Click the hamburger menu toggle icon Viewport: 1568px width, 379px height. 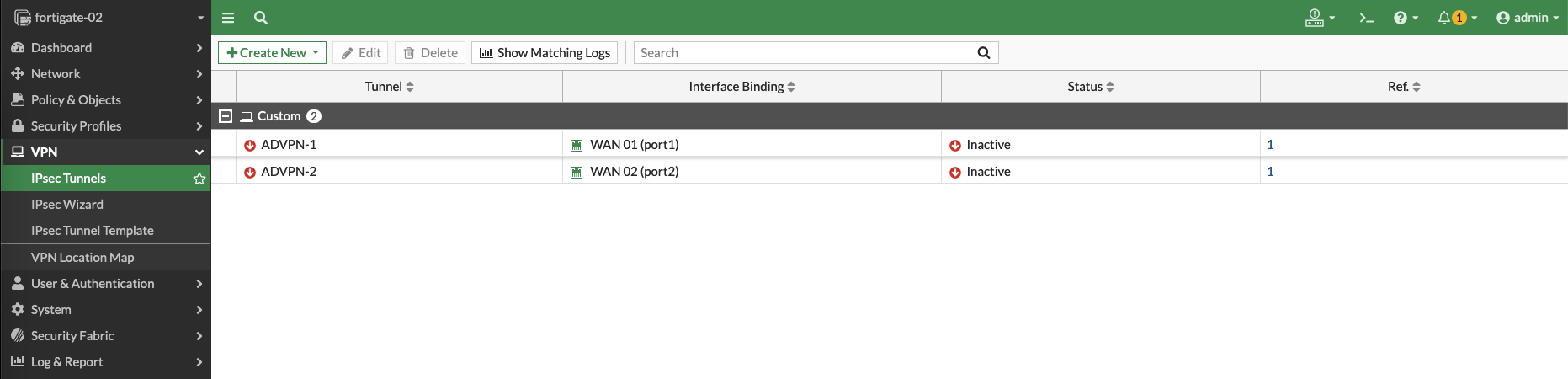click(x=228, y=18)
